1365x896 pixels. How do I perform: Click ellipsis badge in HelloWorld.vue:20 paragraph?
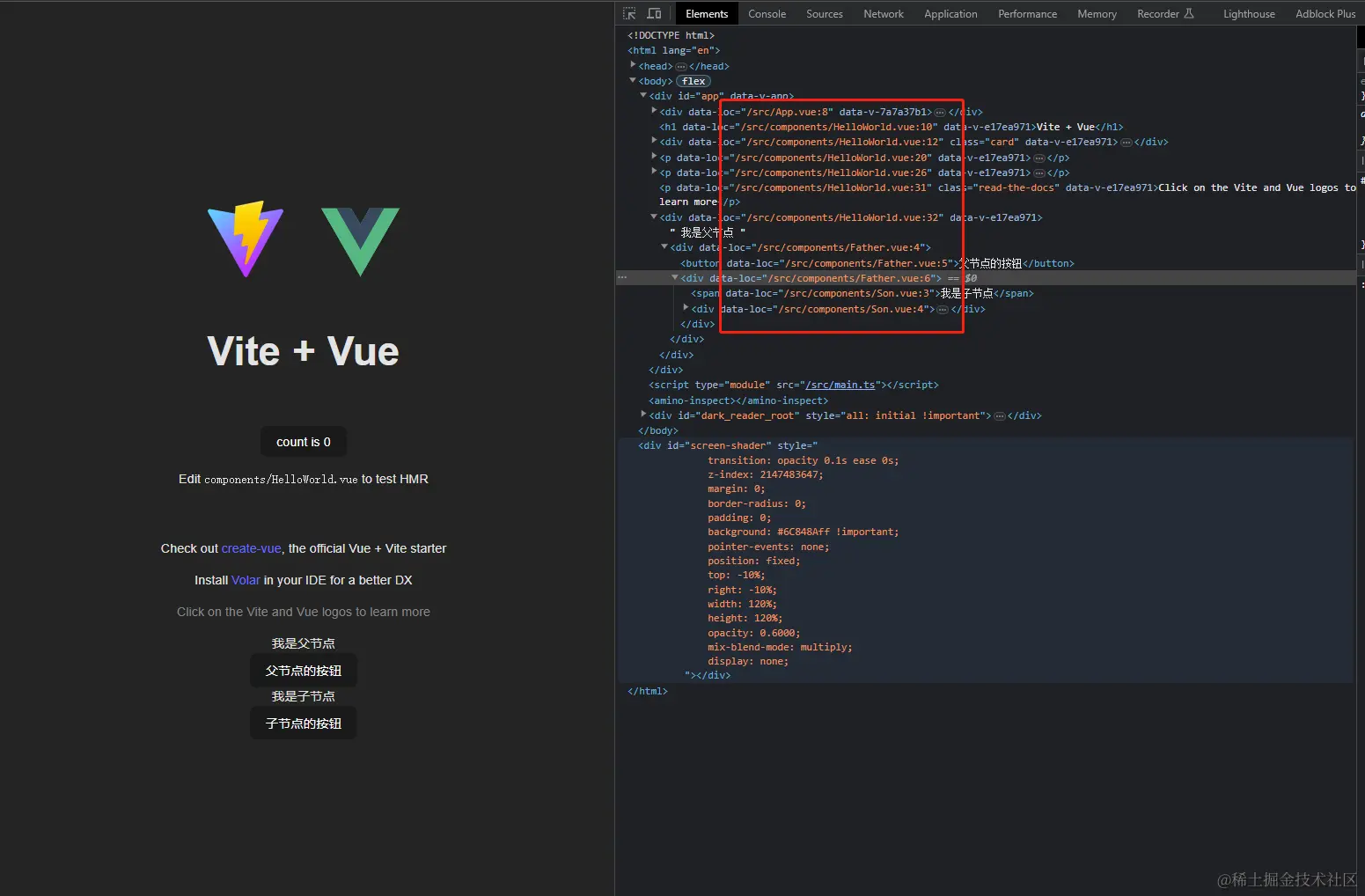[x=1038, y=158]
